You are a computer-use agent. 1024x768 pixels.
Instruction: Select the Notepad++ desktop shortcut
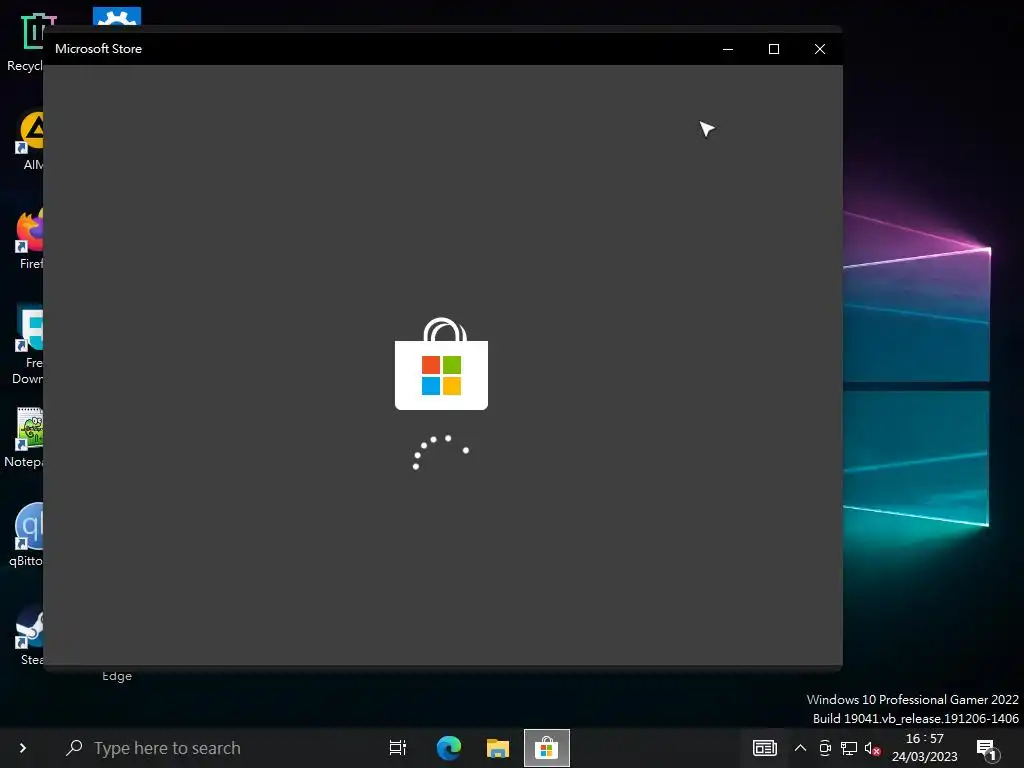25,438
